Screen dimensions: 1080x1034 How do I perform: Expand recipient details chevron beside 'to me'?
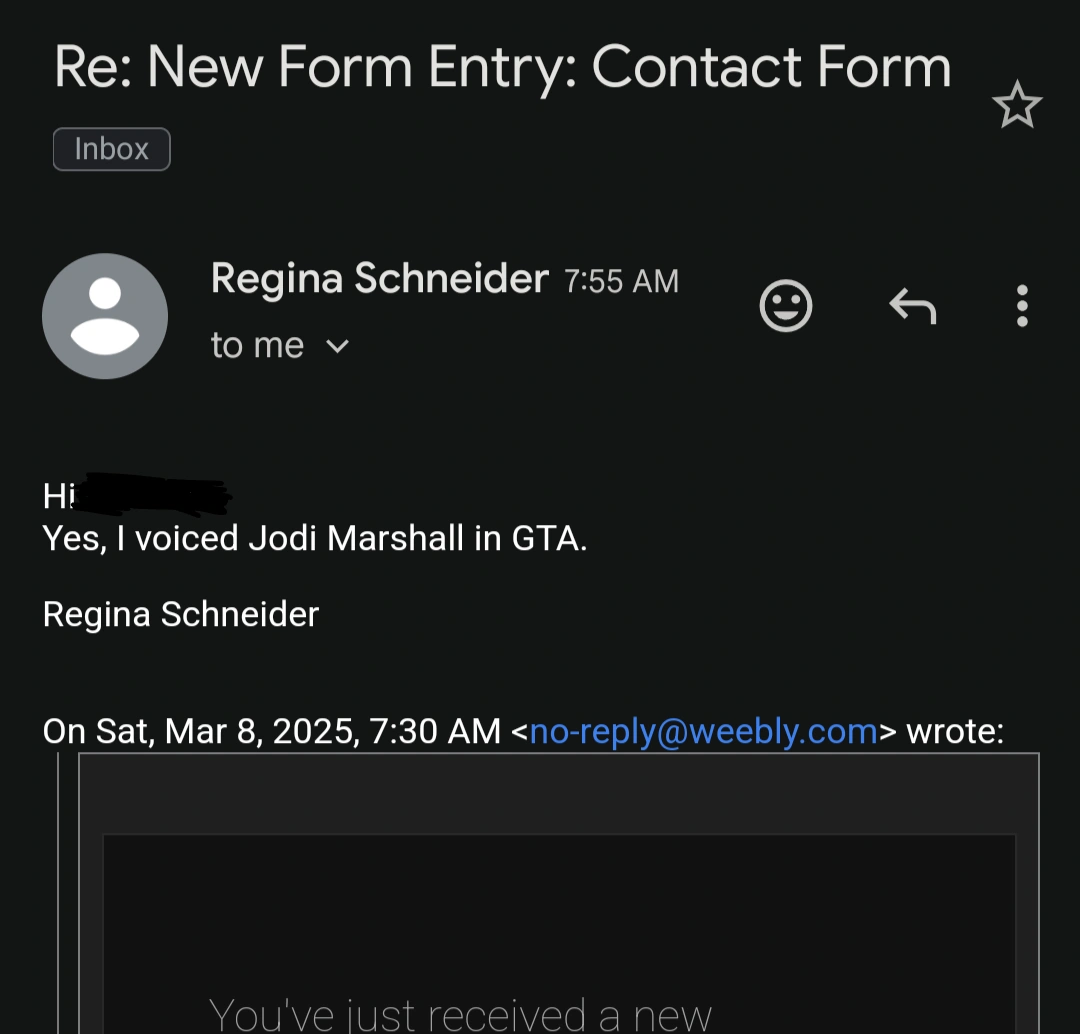pos(338,346)
